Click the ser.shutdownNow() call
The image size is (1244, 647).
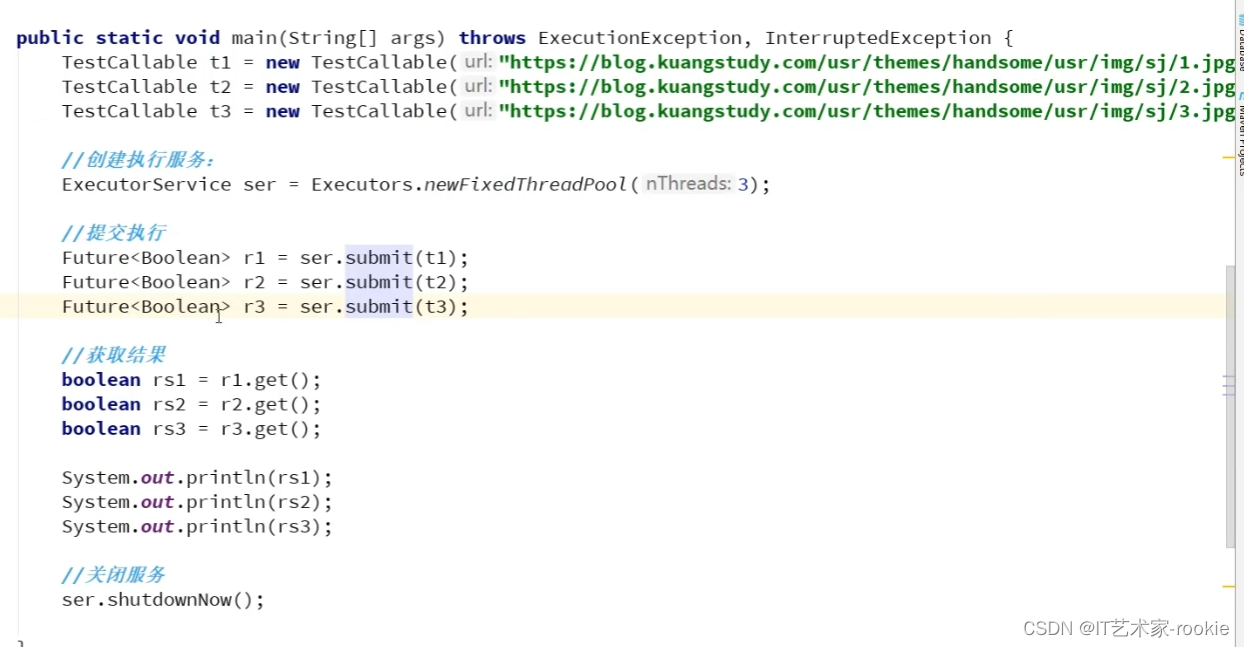[163, 600]
